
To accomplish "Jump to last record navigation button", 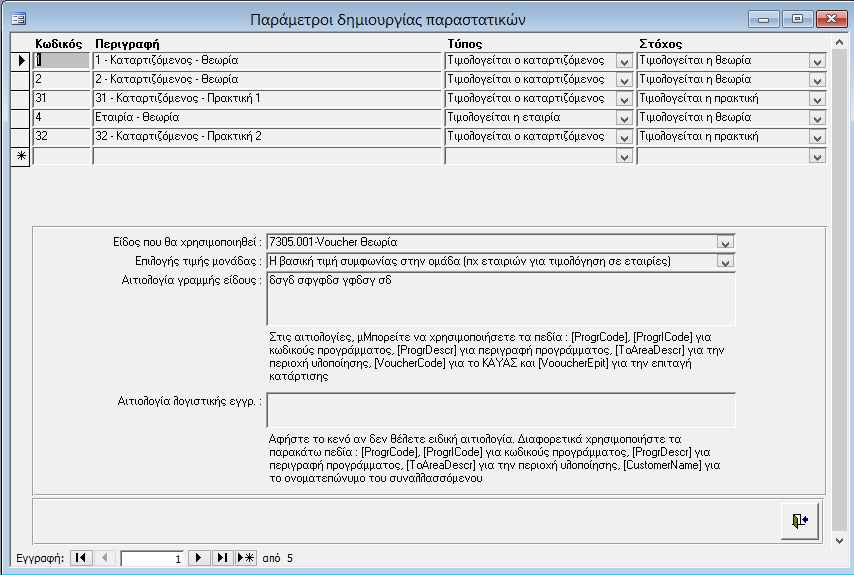I will tap(222, 558).
